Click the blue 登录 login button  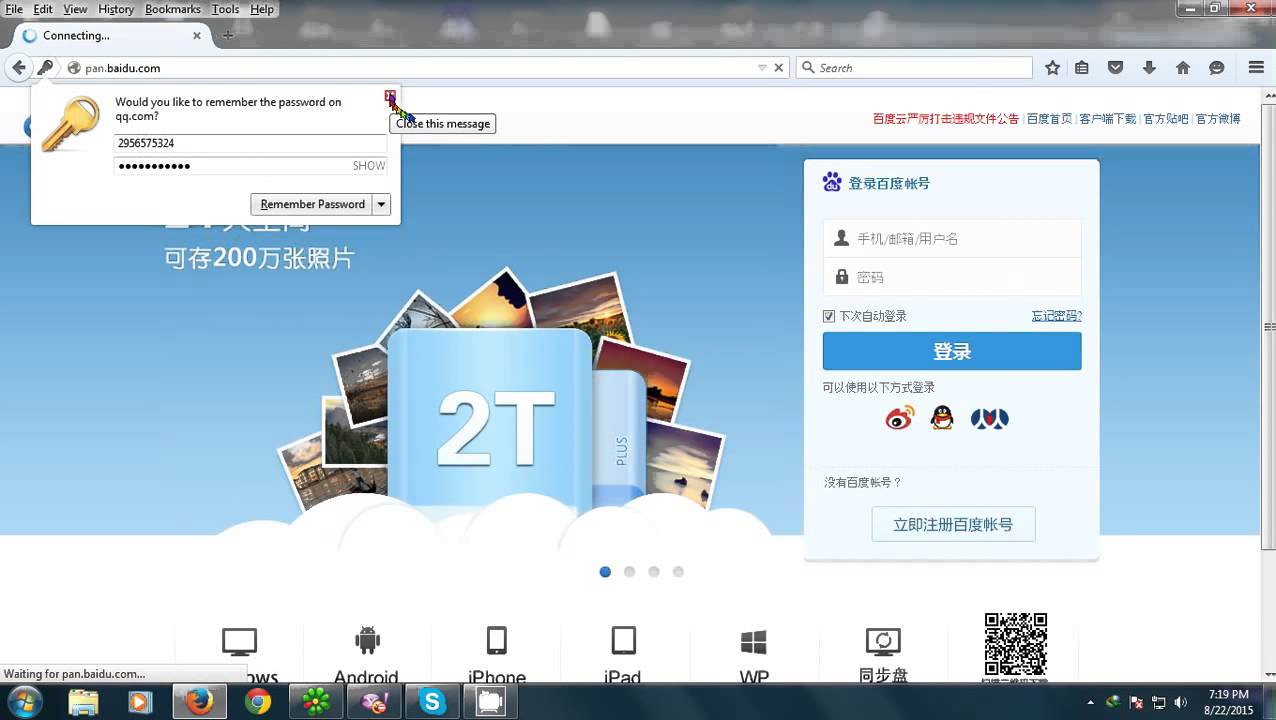coord(952,351)
